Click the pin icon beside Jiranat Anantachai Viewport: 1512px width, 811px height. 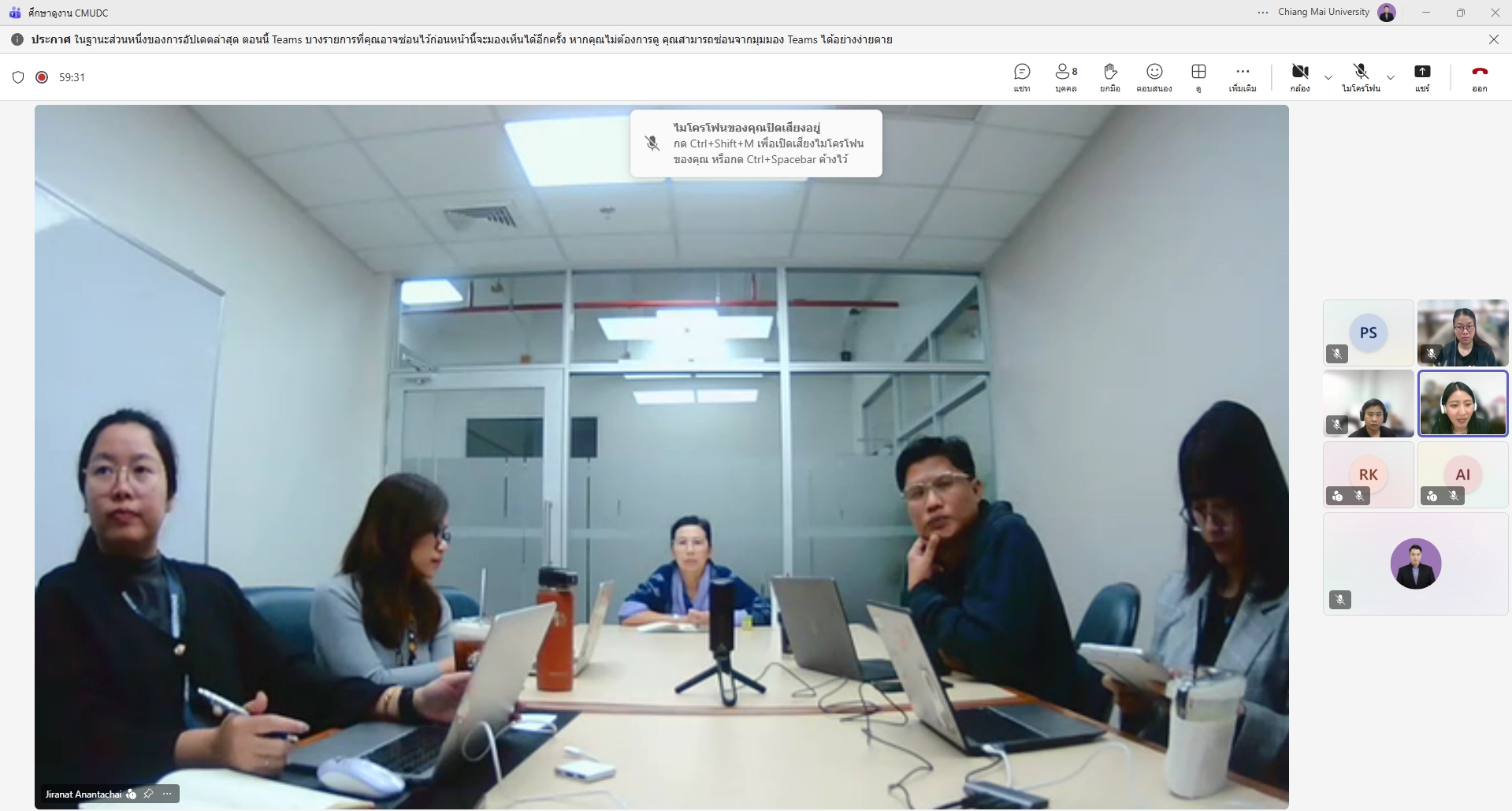pyautogui.click(x=148, y=794)
